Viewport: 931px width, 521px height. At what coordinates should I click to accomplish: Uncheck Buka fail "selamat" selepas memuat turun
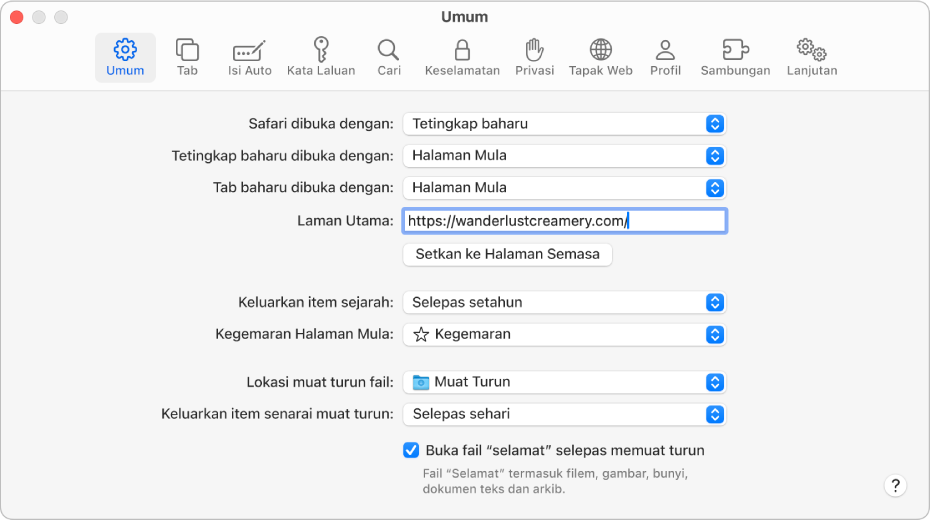pos(411,450)
